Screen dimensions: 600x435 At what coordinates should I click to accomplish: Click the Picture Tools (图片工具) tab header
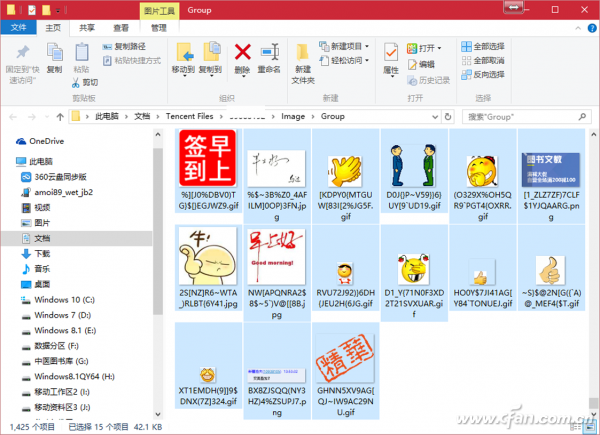(159, 11)
